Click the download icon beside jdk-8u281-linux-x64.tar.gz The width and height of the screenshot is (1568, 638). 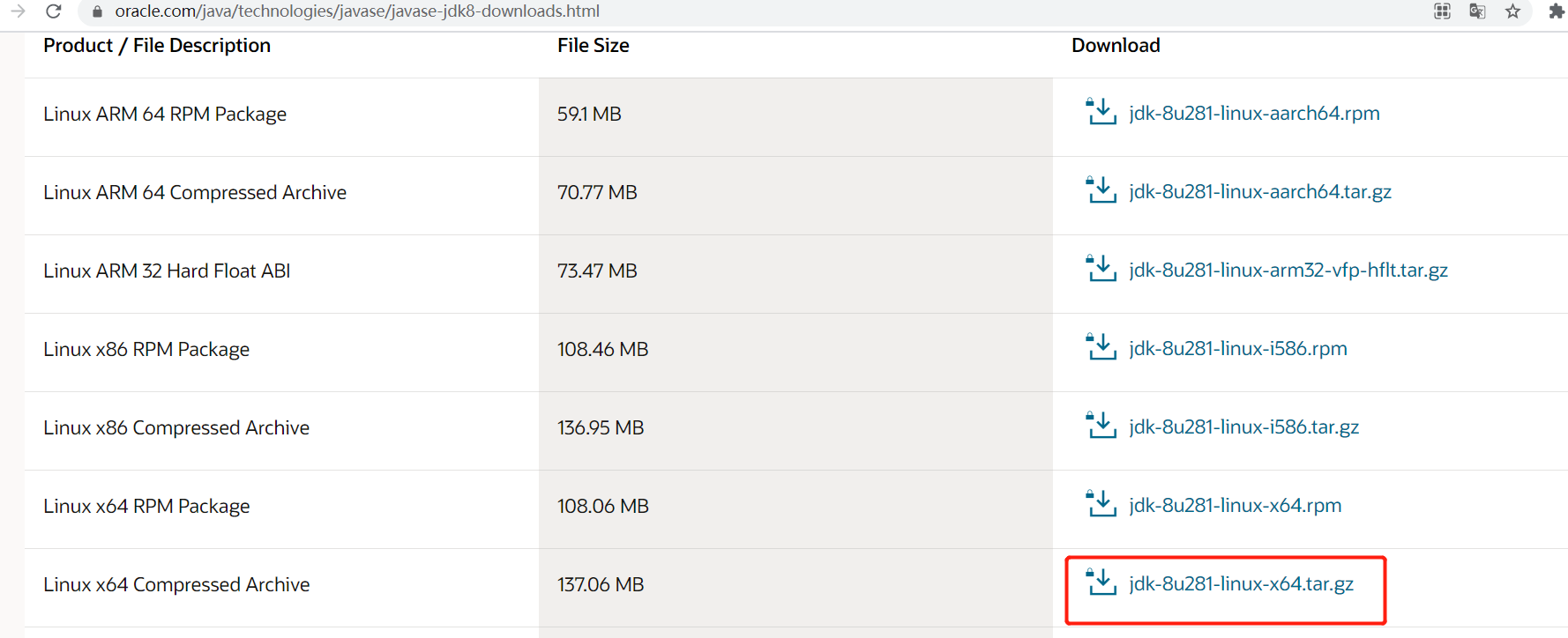click(1101, 582)
